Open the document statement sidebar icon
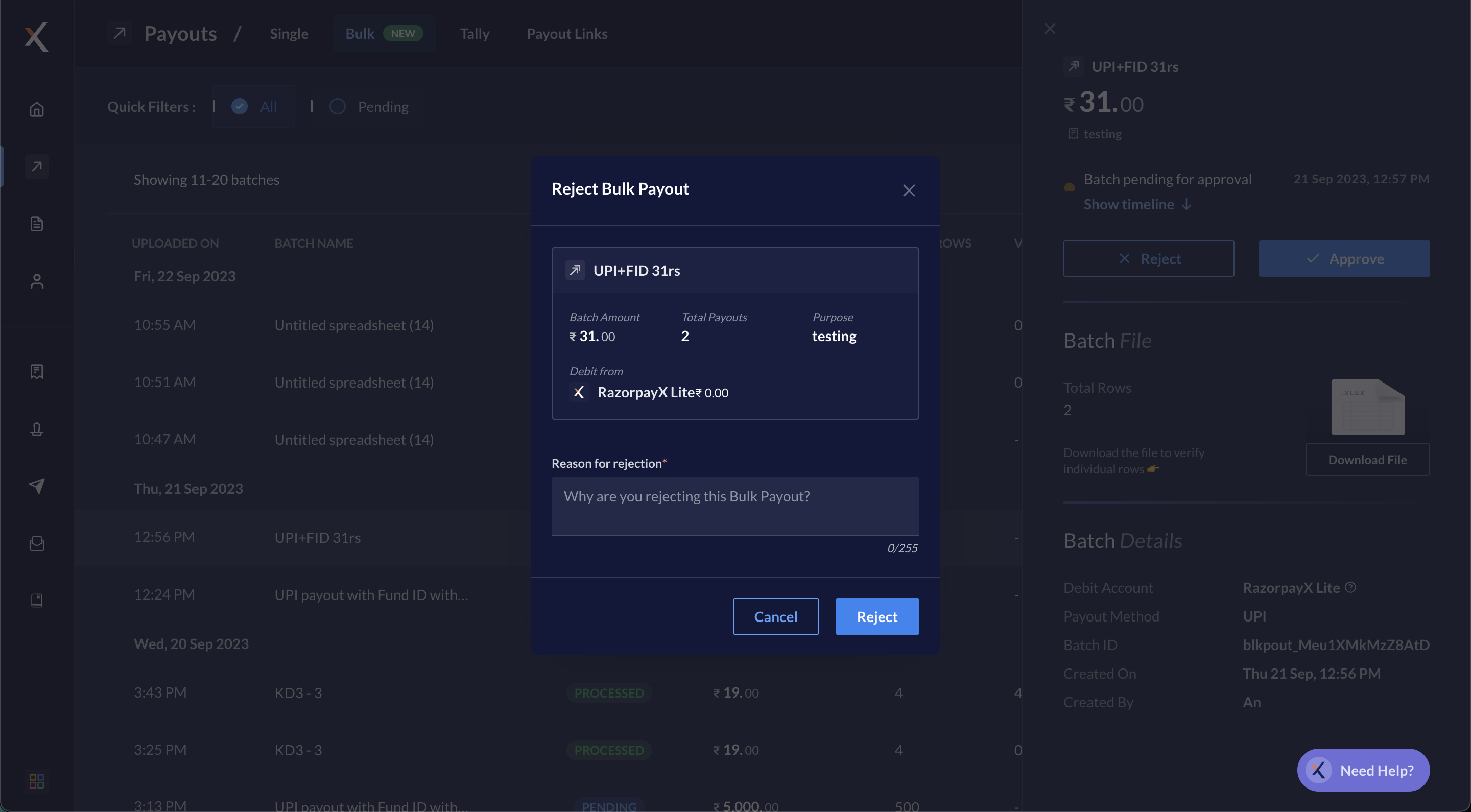 [37, 223]
